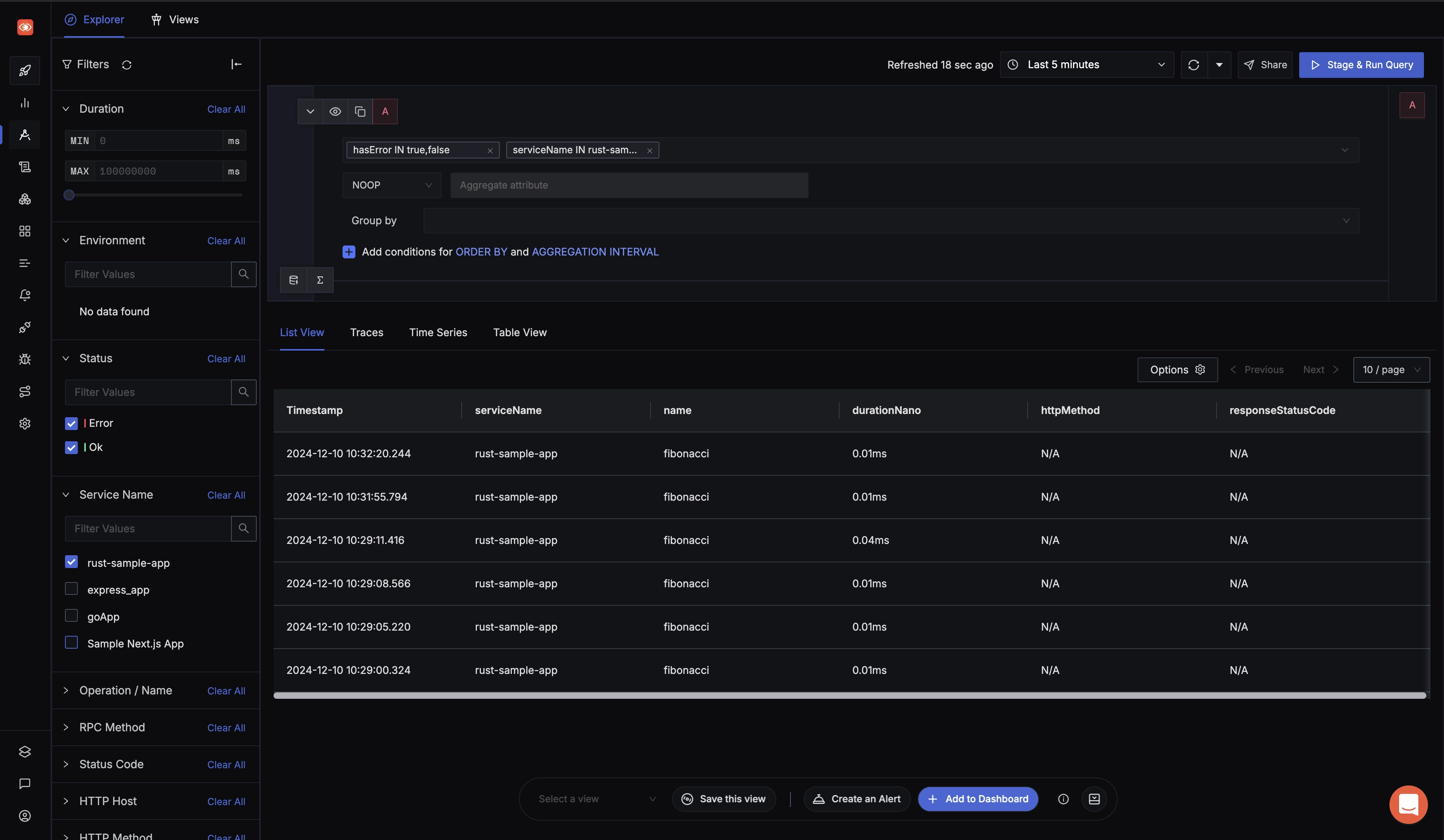
Task: Switch to the Explorer tab
Action: [x=95, y=20]
